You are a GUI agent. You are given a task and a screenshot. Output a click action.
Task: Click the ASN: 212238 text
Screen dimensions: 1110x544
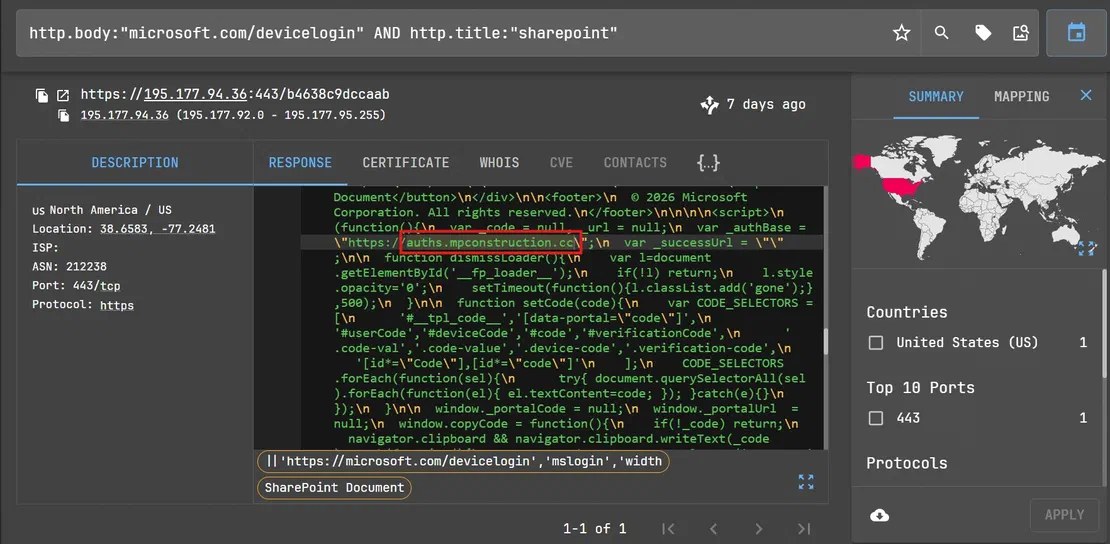pyautogui.click(x=69, y=267)
